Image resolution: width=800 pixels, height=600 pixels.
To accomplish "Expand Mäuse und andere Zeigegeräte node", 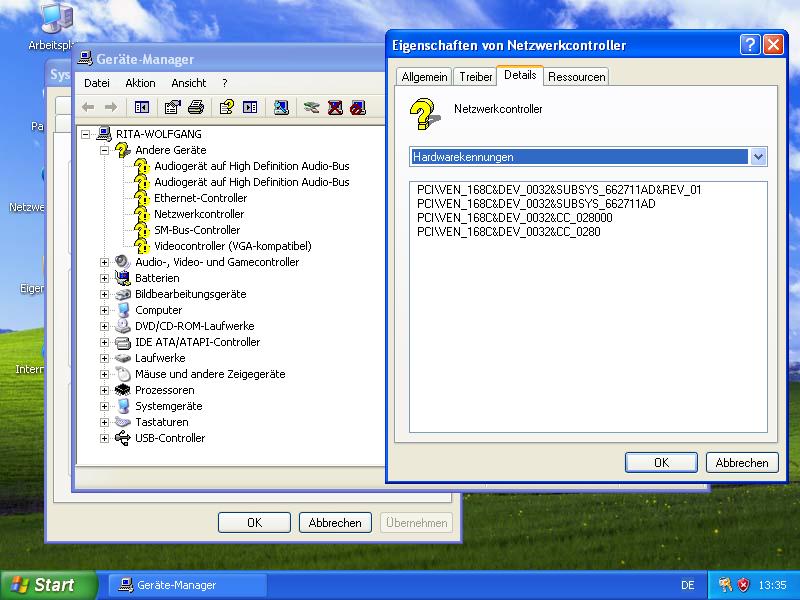I will tap(105, 374).
